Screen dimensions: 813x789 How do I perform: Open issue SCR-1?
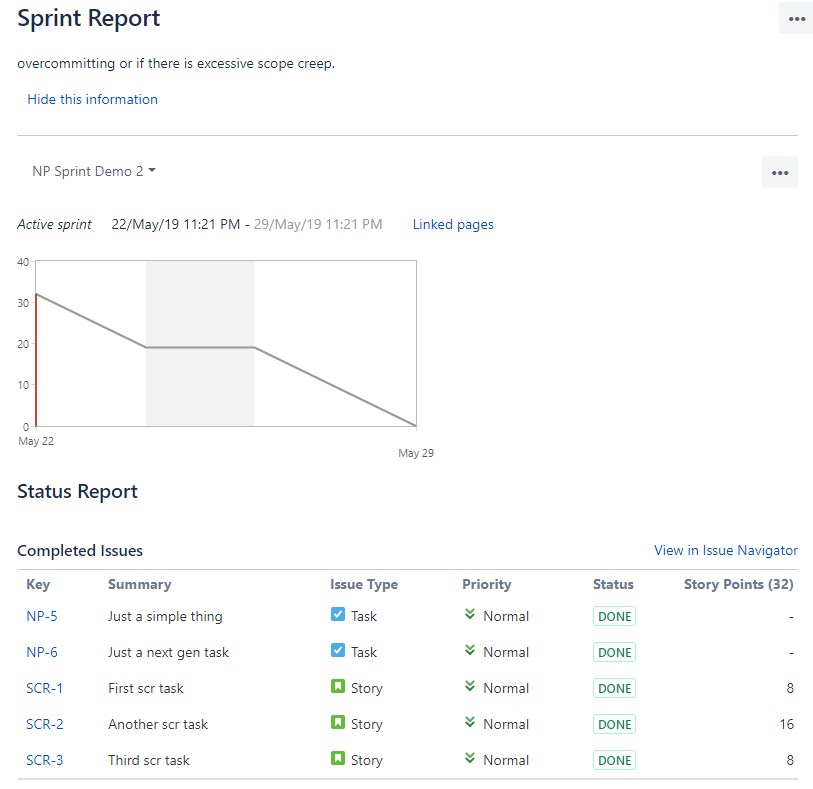click(45, 688)
